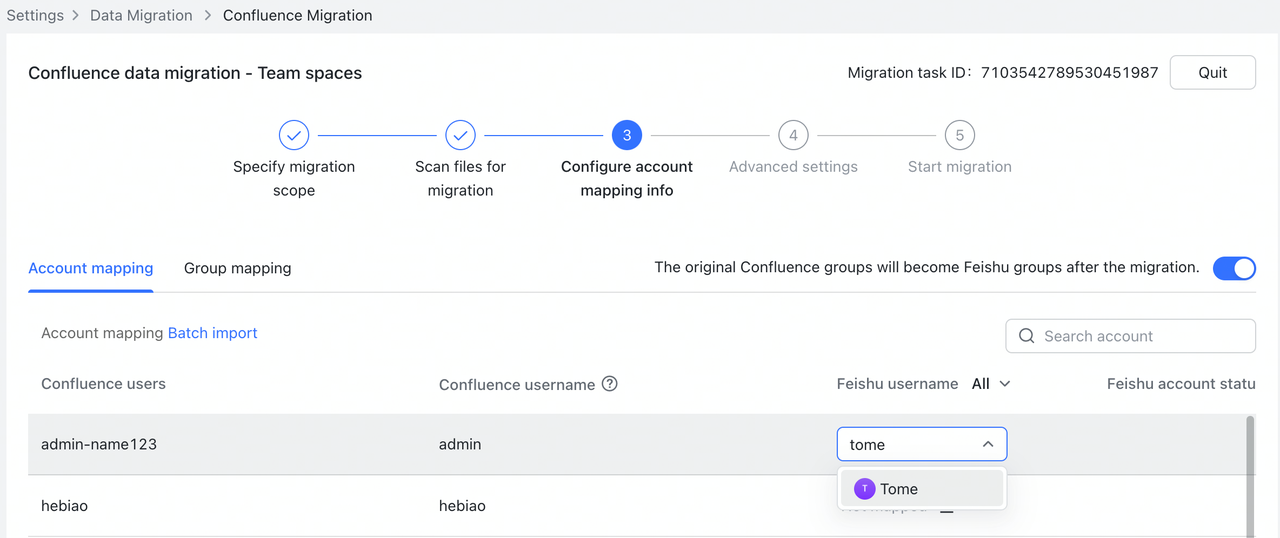Toggle Confluence groups become Feishu groups switch
This screenshot has height=538, width=1280.
[1233, 268]
